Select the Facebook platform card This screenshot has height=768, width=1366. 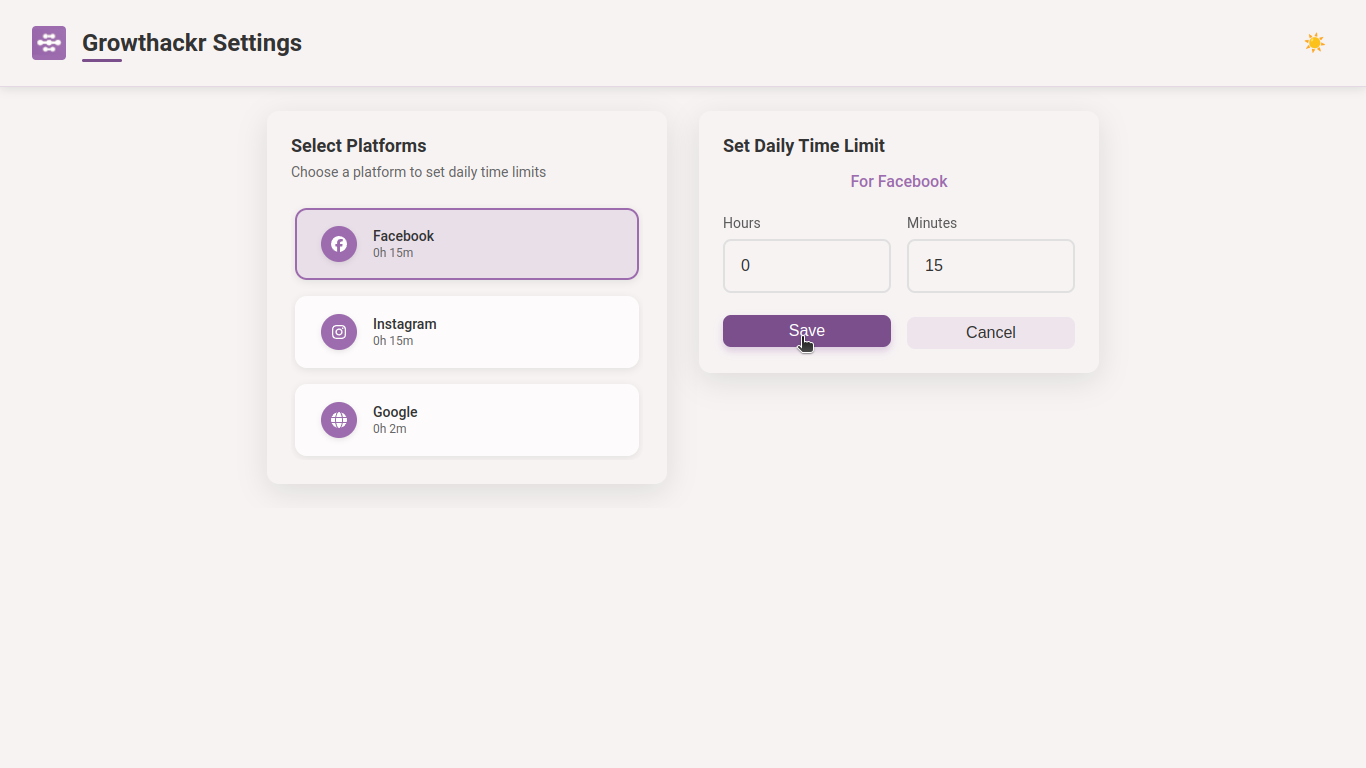[x=466, y=244]
